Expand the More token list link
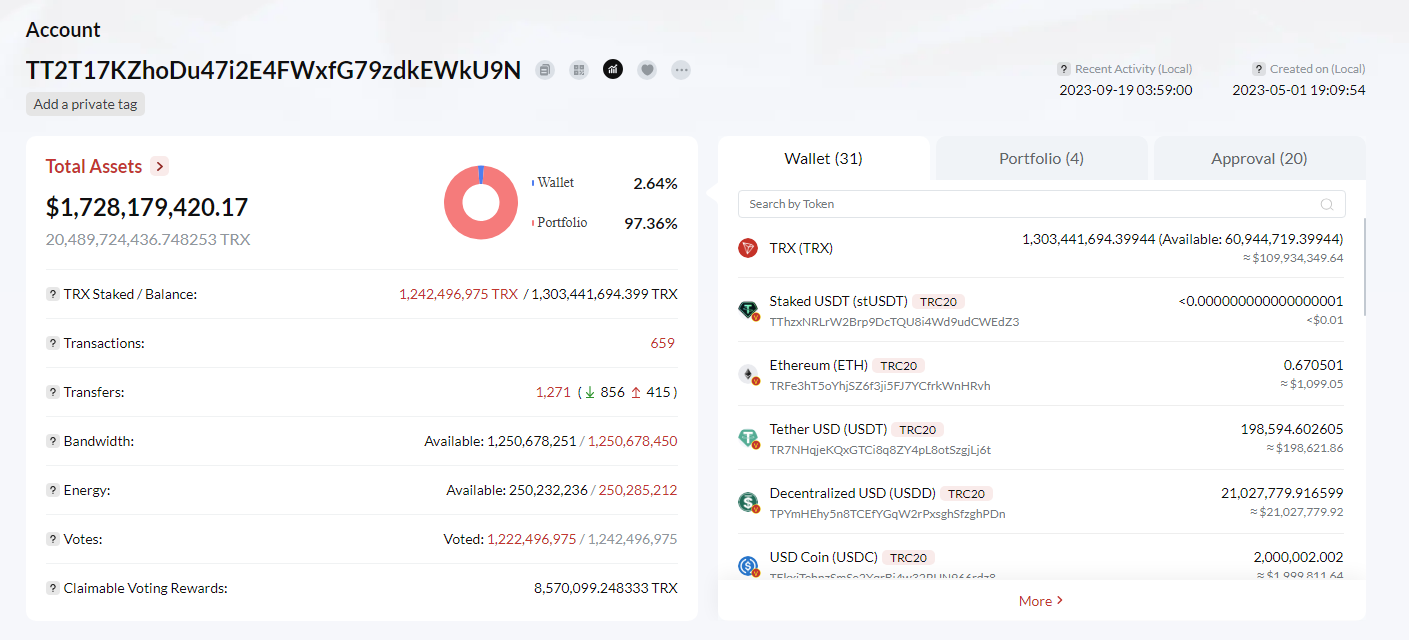This screenshot has height=640, width=1409. pyautogui.click(x=1041, y=601)
